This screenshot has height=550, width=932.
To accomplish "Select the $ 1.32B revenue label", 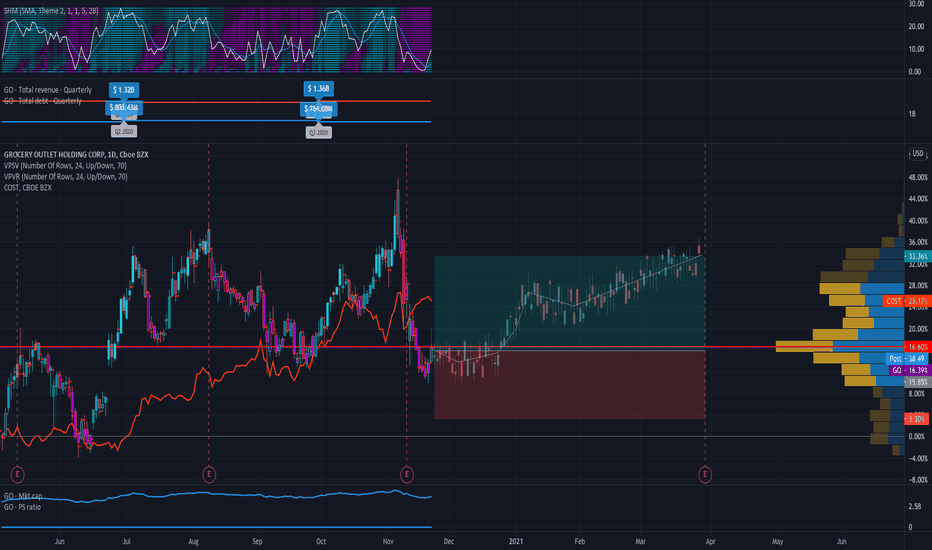I will [x=124, y=90].
